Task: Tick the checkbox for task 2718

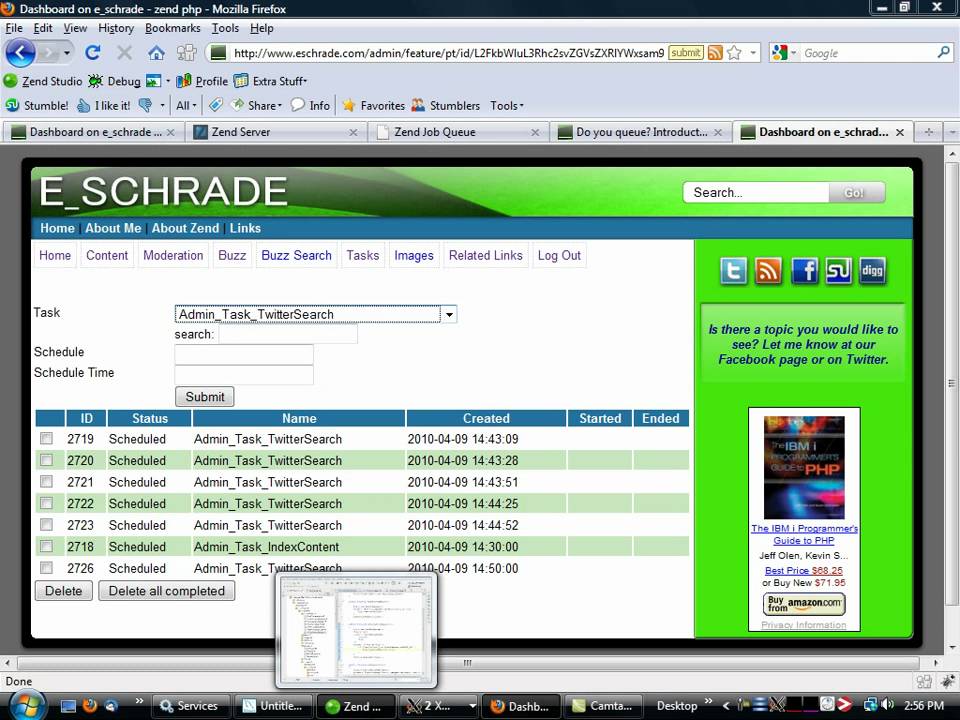Action: pyautogui.click(x=46, y=546)
